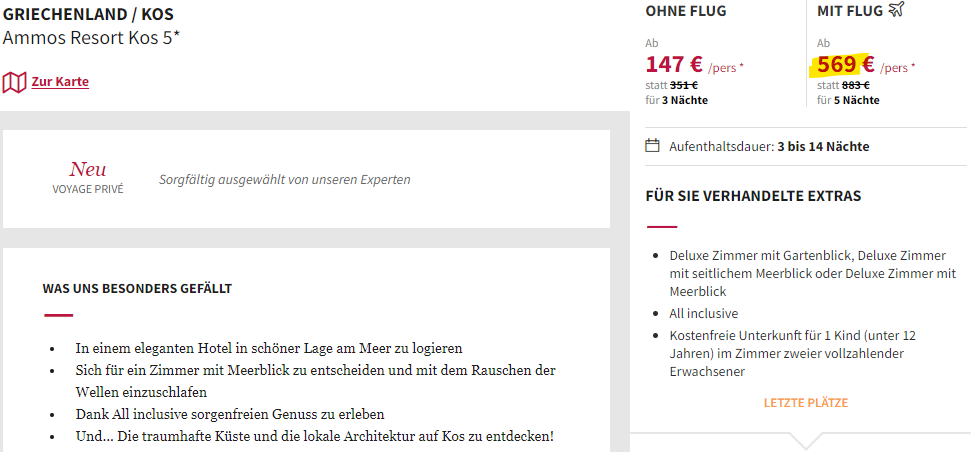This screenshot has height=452, width=971.
Task: Click the 147 € per person price
Action: click(695, 65)
